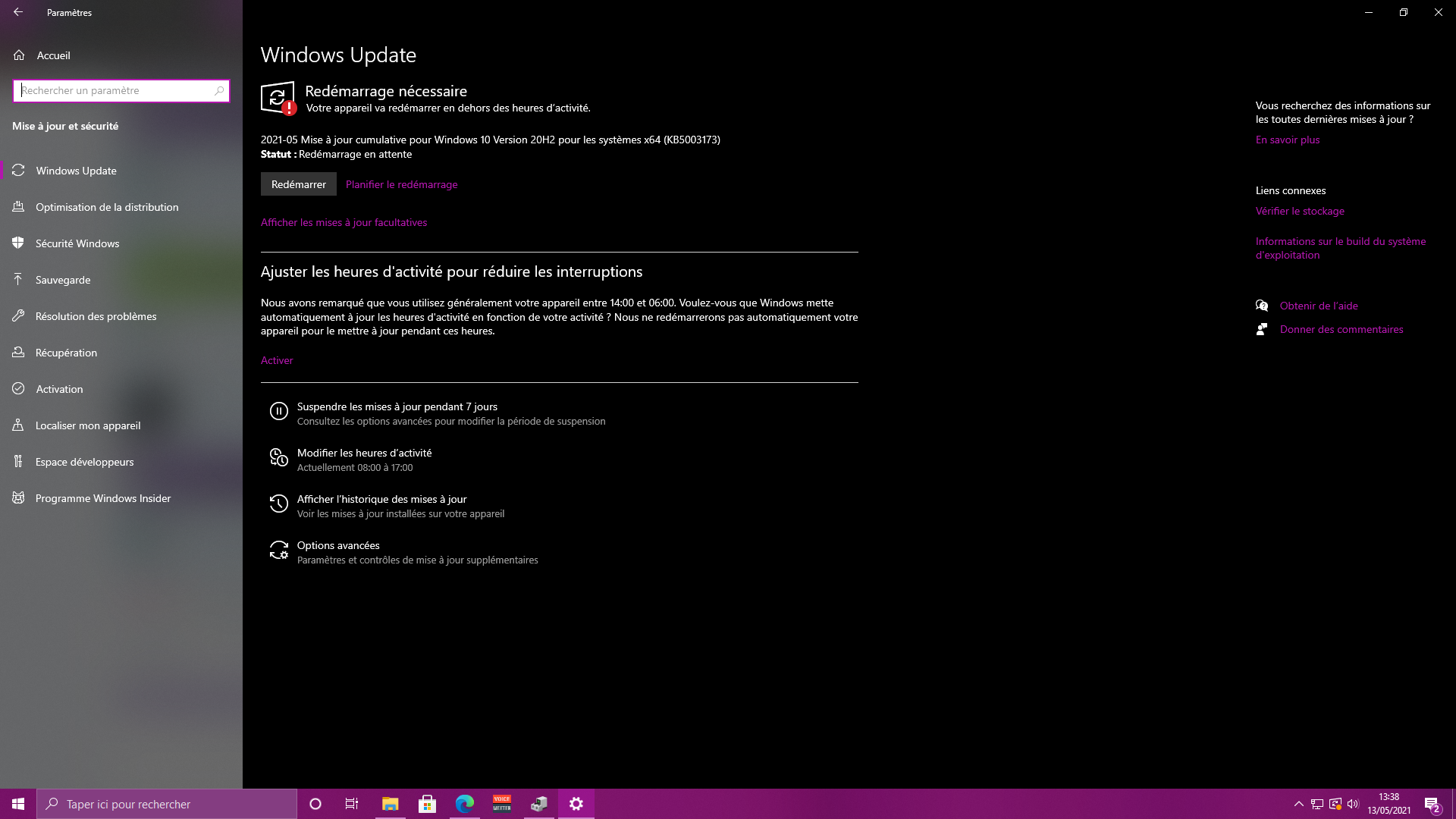Open Afficher l'historique des mises à jour

(381, 499)
